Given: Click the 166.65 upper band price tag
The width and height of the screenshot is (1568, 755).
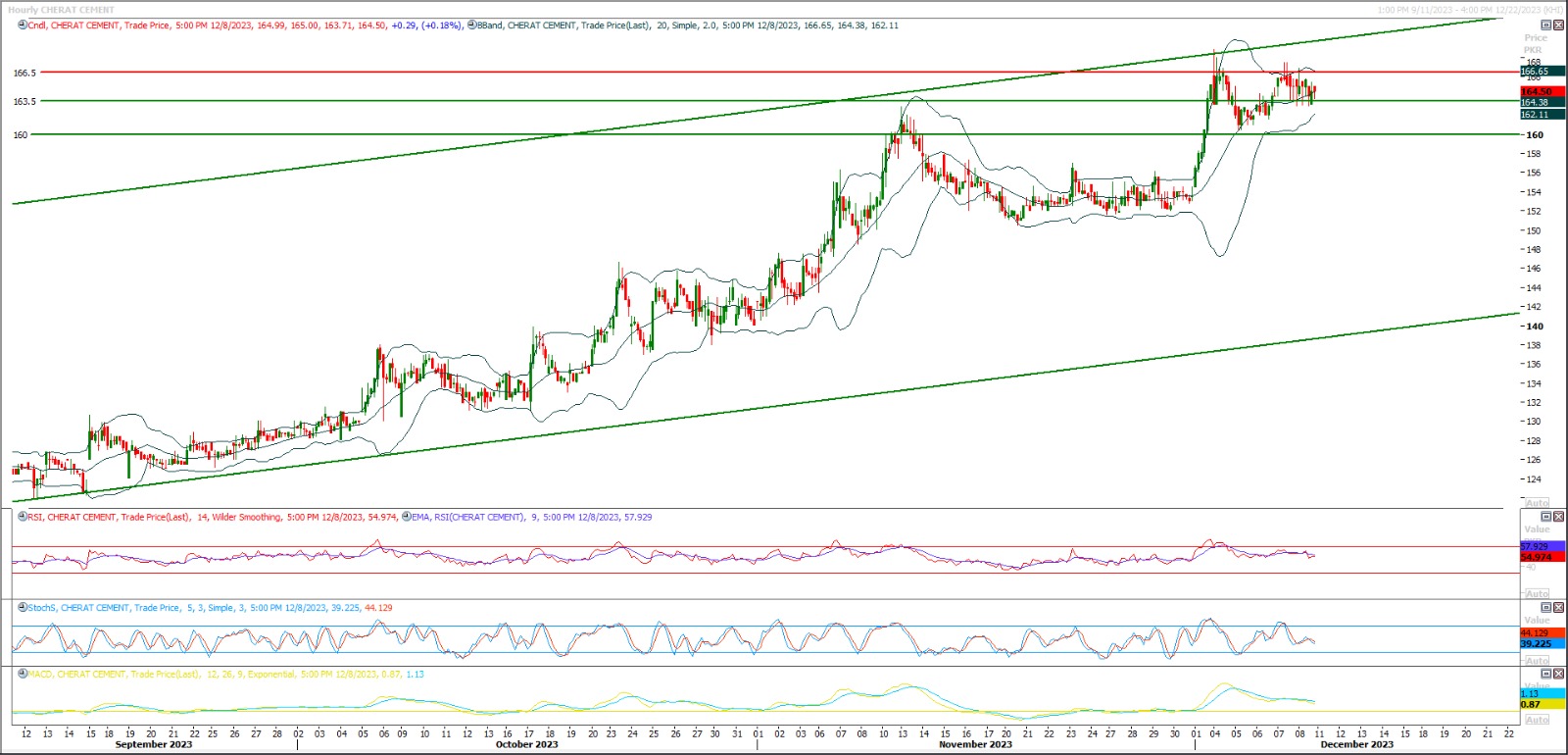Looking at the screenshot, I should click(x=1542, y=72).
